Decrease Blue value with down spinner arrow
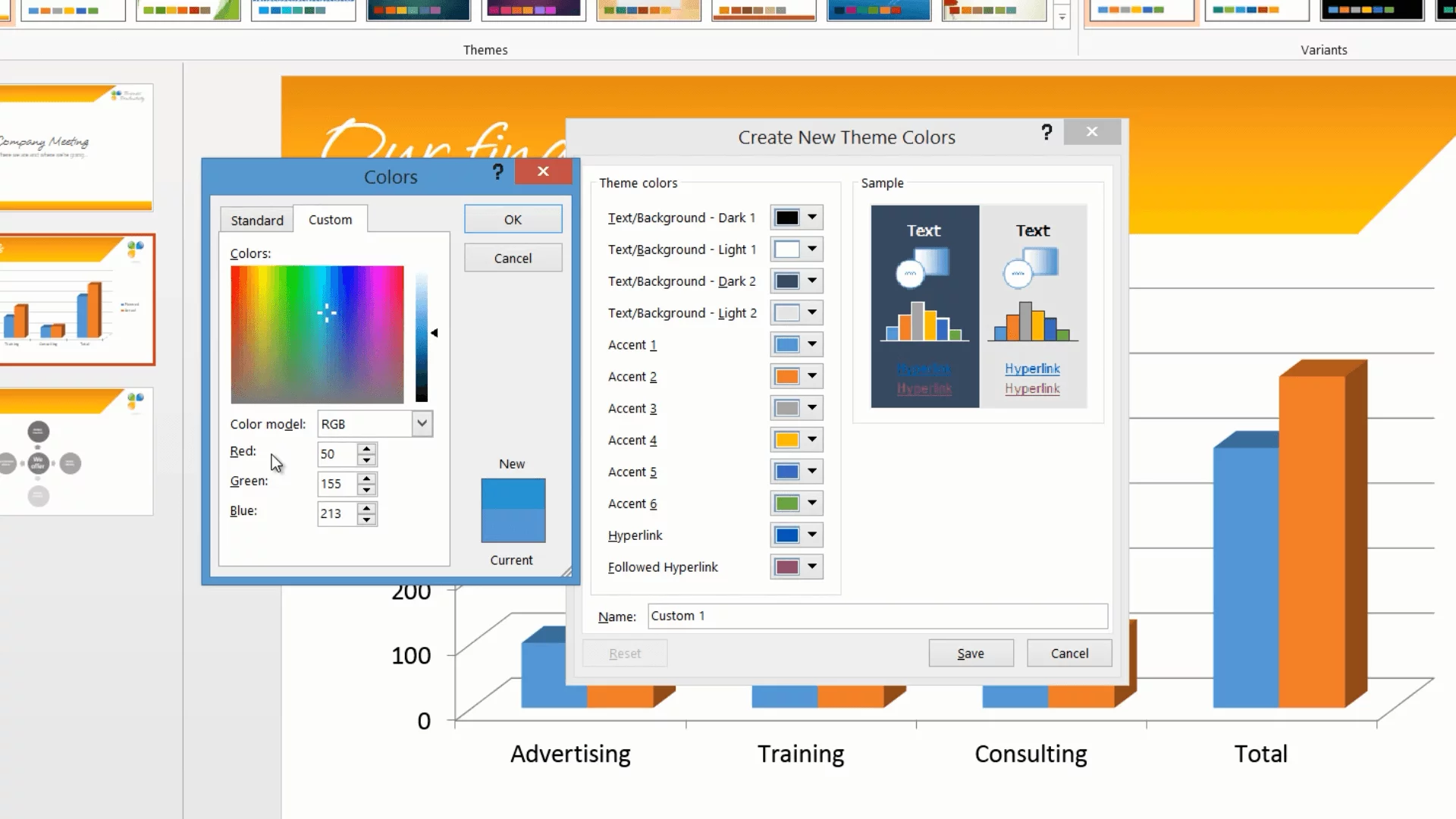The height and width of the screenshot is (819, 1456). [367, 519]
